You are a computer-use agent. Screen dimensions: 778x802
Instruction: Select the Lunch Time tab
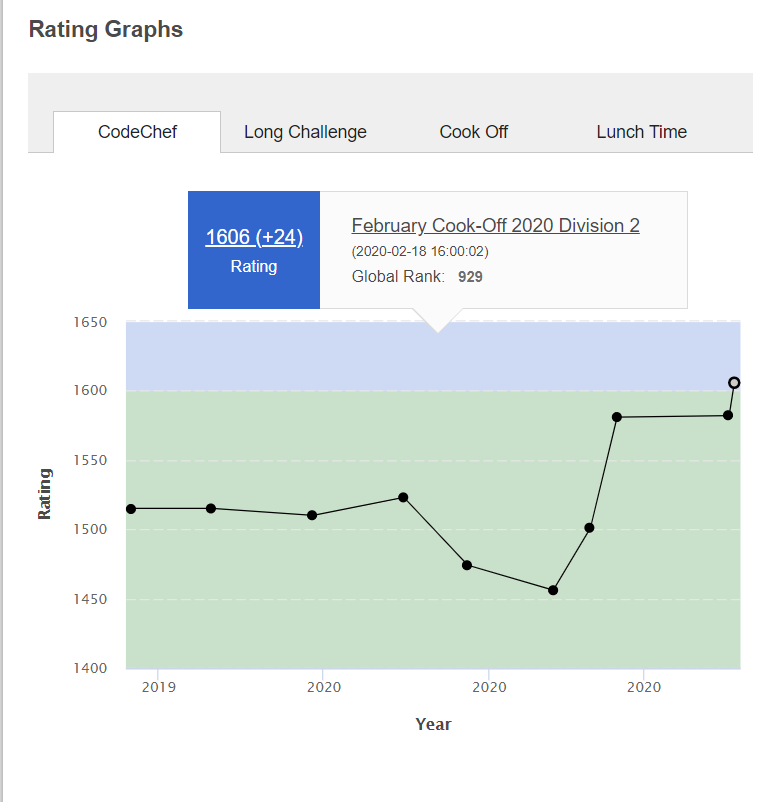pyautogui.click(x=641, y=132)
